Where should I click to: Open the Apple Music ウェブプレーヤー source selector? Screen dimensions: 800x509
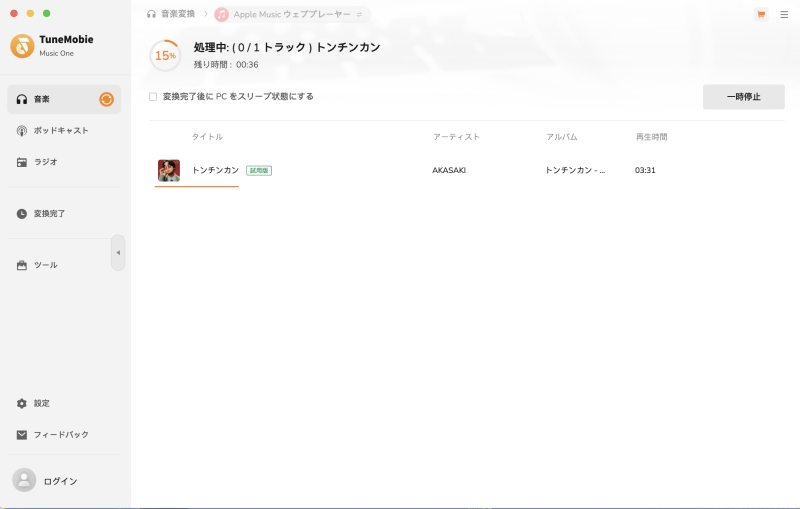pyautogui.click(x=292, y=14)
